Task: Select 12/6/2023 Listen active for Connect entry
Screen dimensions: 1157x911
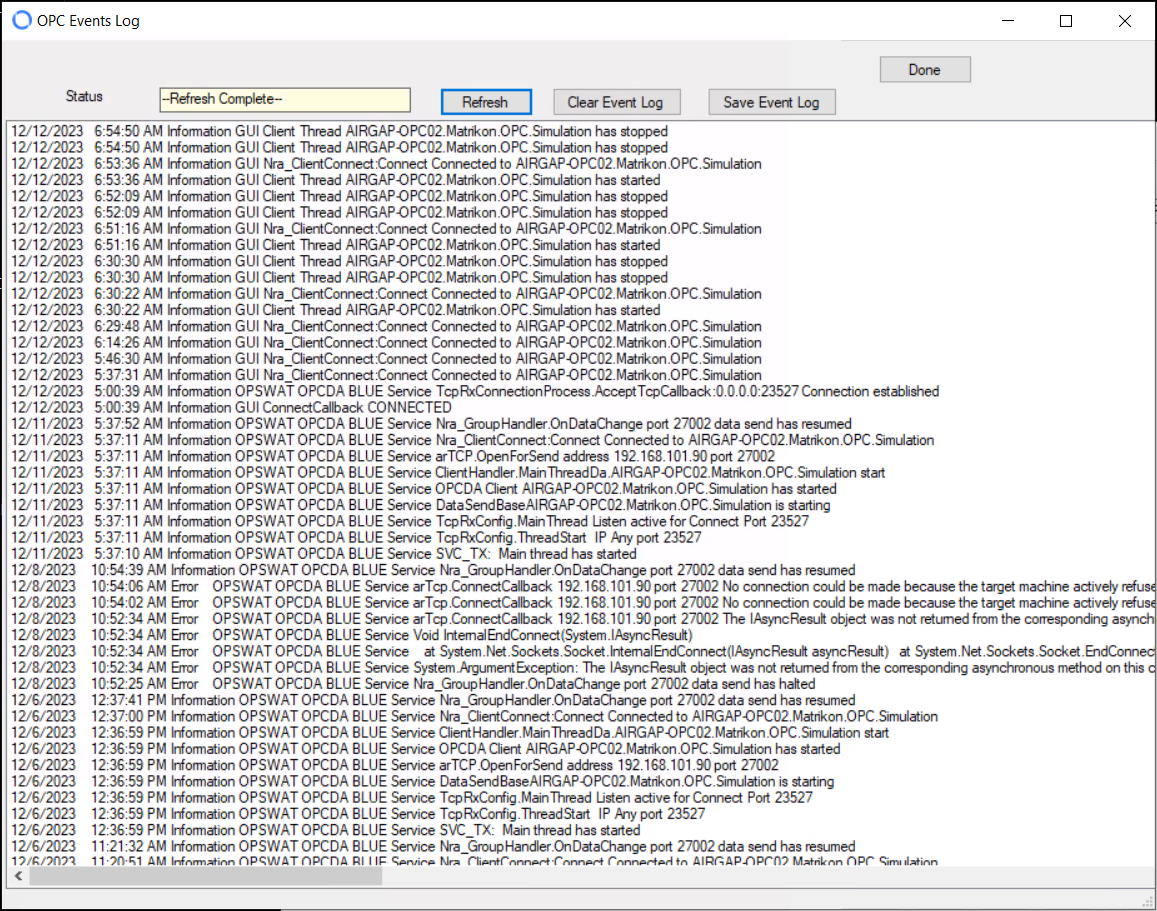Action: 412,797
